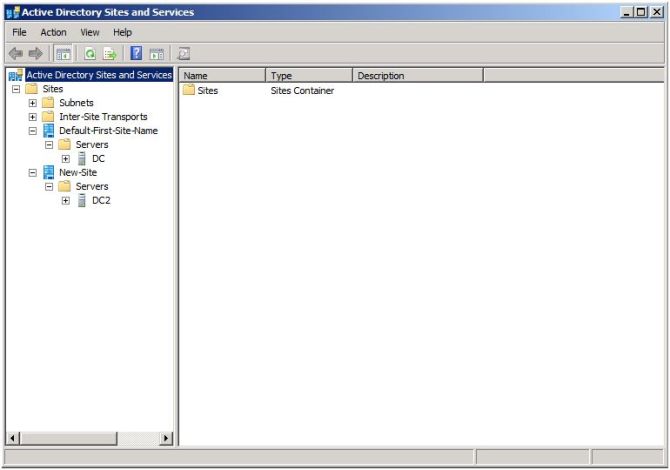
Task: Click Servers folder icon under New-Site
Action: pos(65,186)
